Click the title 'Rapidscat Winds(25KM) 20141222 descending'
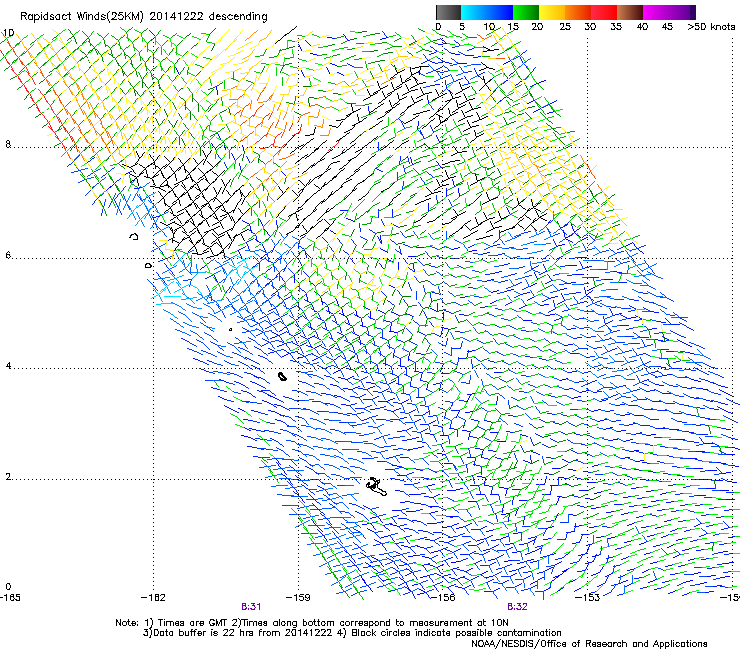Viewport: 740px width, 650px height. pyautogui.click(x=143, y=17)
